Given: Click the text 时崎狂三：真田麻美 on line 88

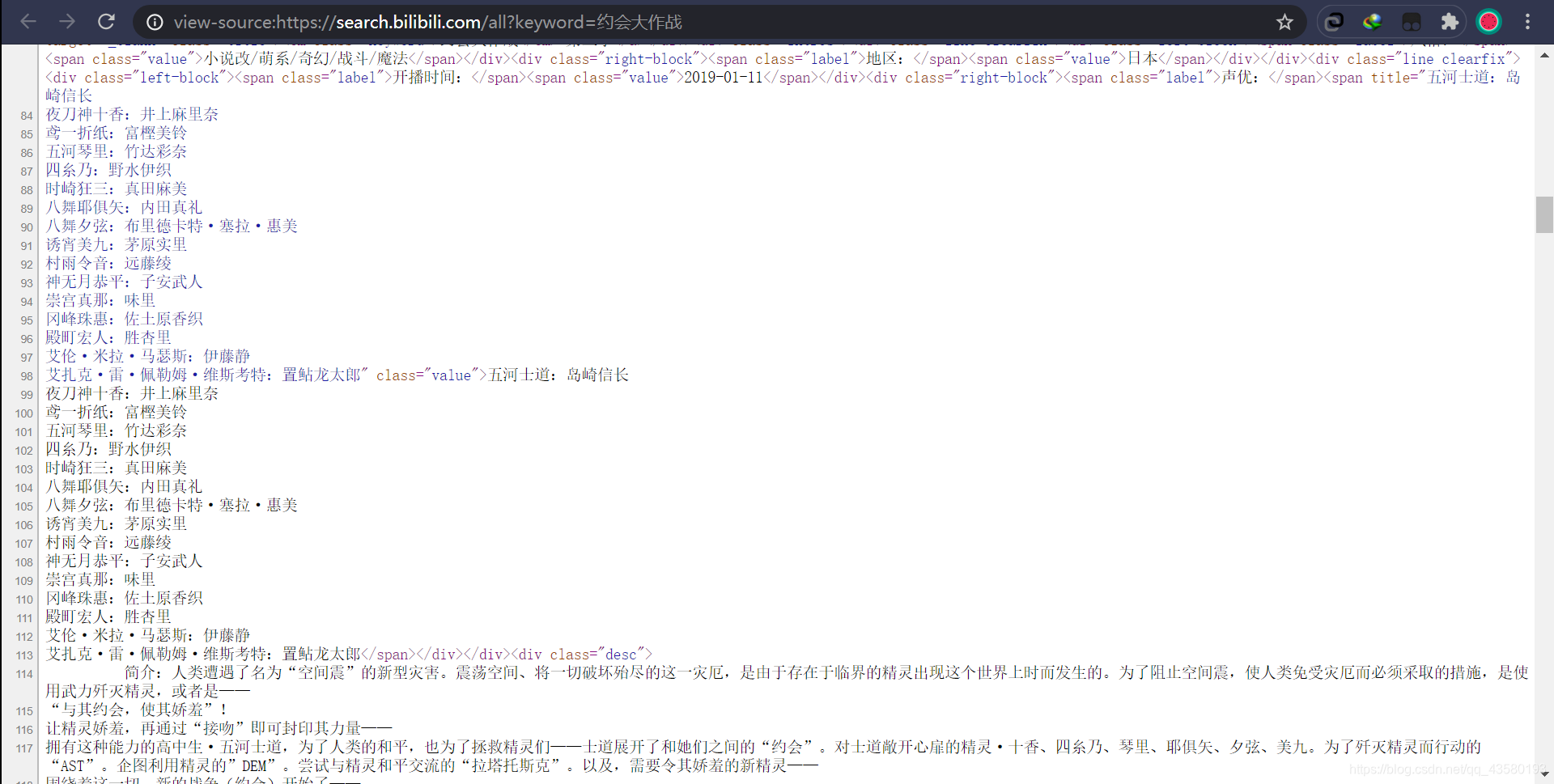Looking at the screenshot, I should 117,189.
